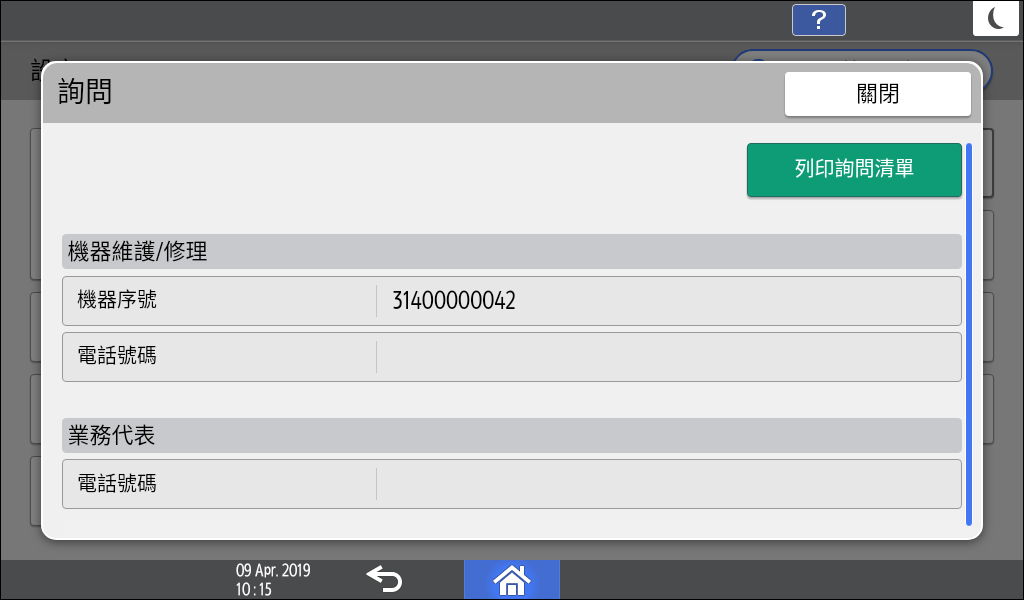Tap the Help question mark icon
Screen dimensions: 1024x600
click(x=818, y=20)
